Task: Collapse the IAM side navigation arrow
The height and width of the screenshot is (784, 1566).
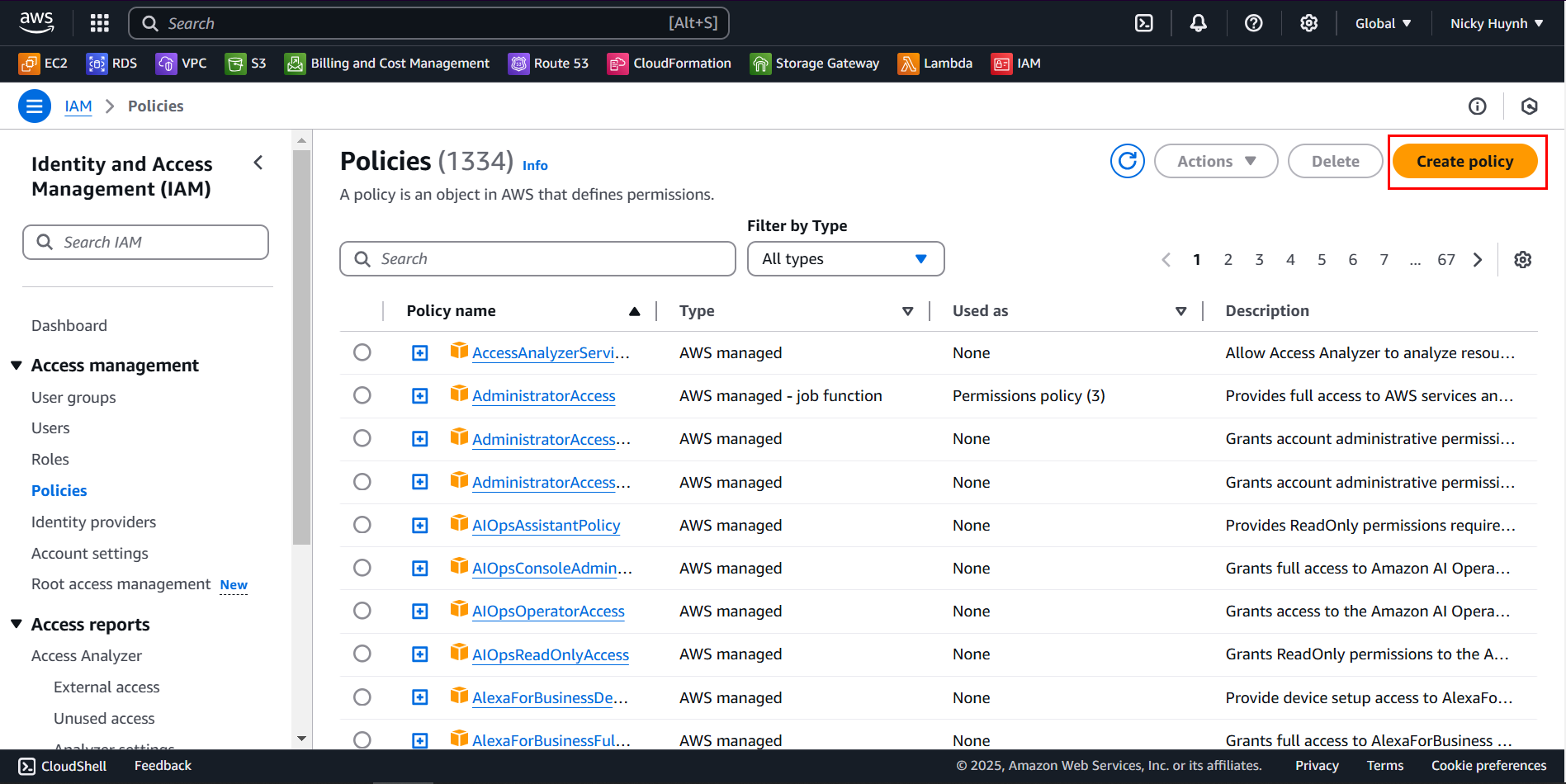Action: tap(258, 163)
